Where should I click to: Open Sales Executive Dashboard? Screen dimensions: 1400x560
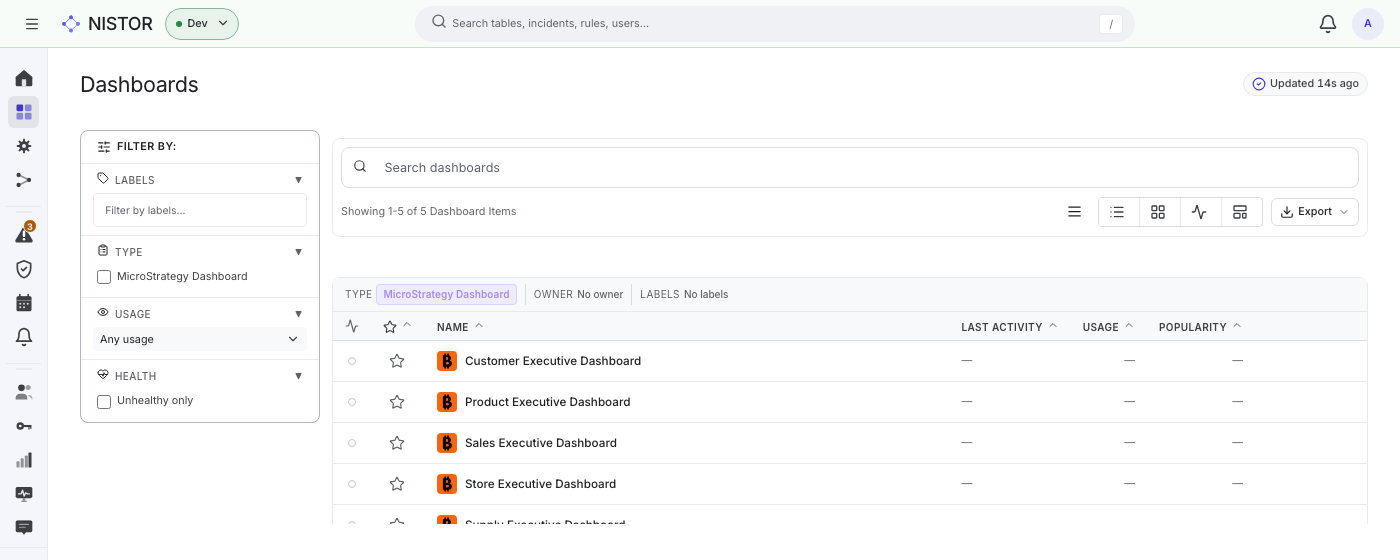tap(541, 443)
